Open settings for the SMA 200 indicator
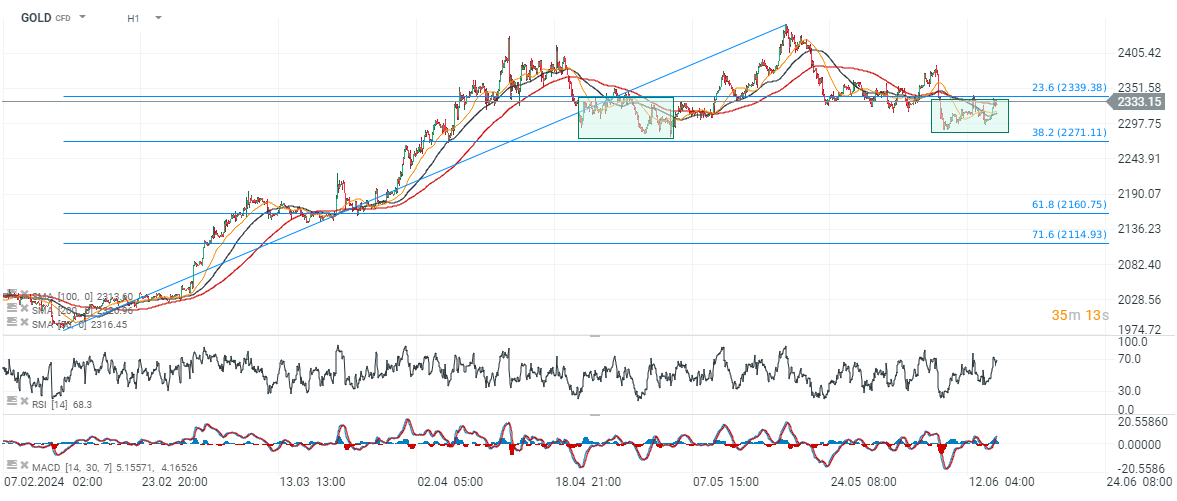The height and width of the screenshot is (501, 1177). 10,308
